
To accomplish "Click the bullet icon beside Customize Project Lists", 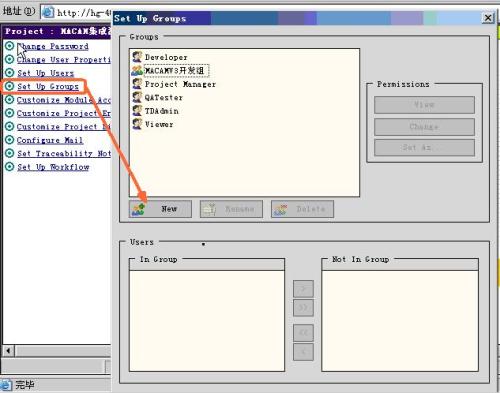I will [x=10, y=126].
